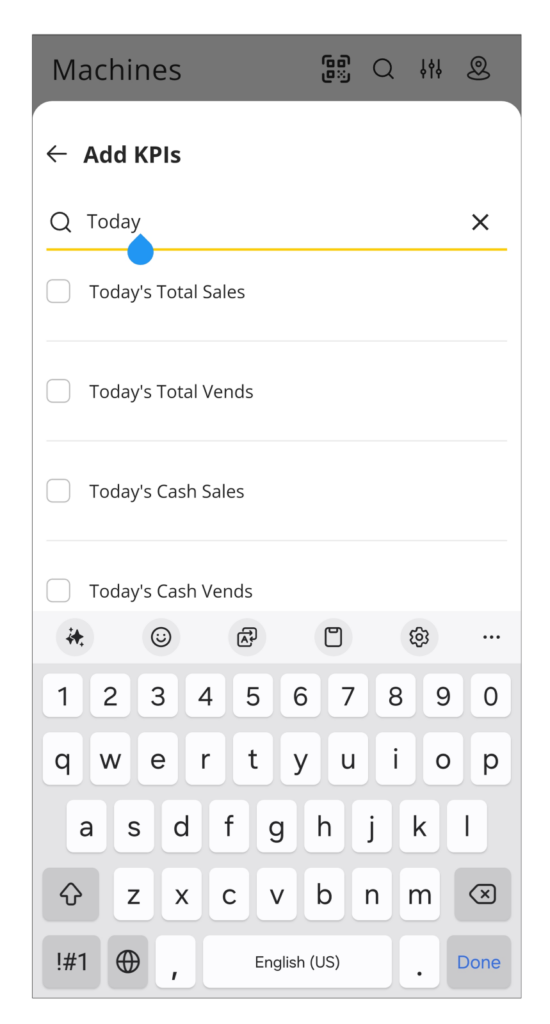Screen dimensions: 550x1024
Task: Tap the Done key on keyboard
Action: tap(479, 962)
